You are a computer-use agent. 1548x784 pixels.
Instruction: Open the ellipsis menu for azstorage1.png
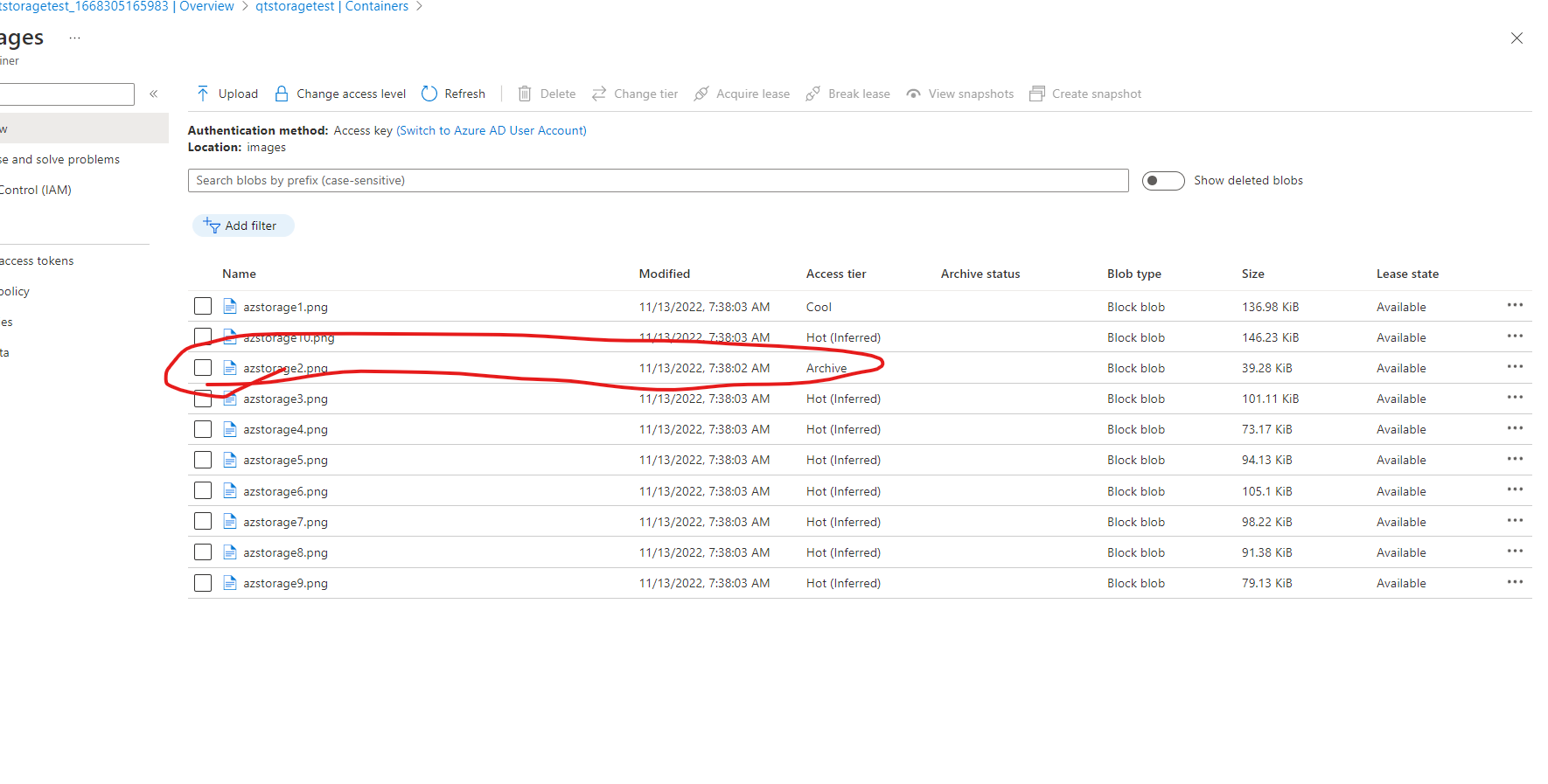(x=1515, y=305)
